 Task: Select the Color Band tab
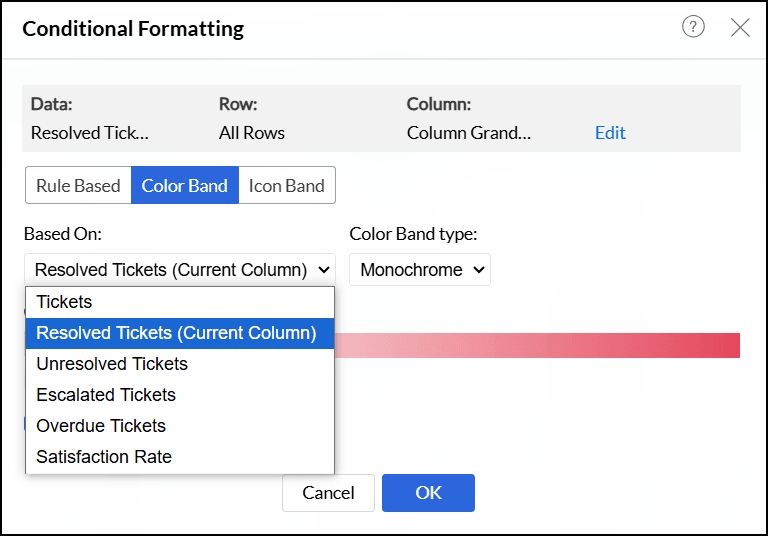click(x=185, y=185)
